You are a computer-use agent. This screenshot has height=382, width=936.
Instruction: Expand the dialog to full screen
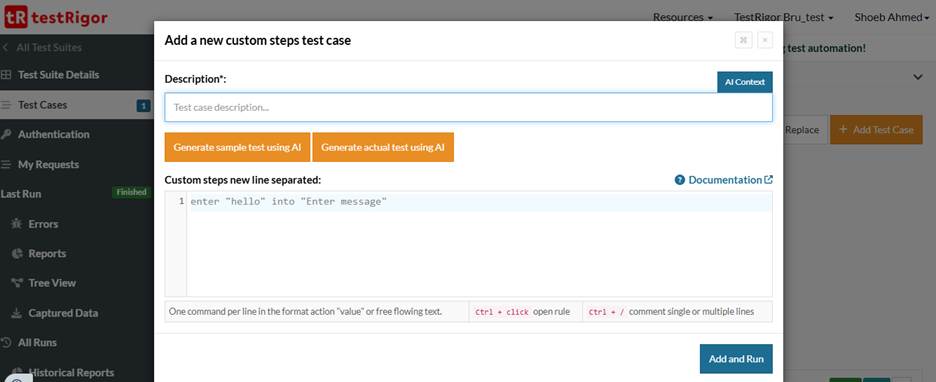coord(743,40)
